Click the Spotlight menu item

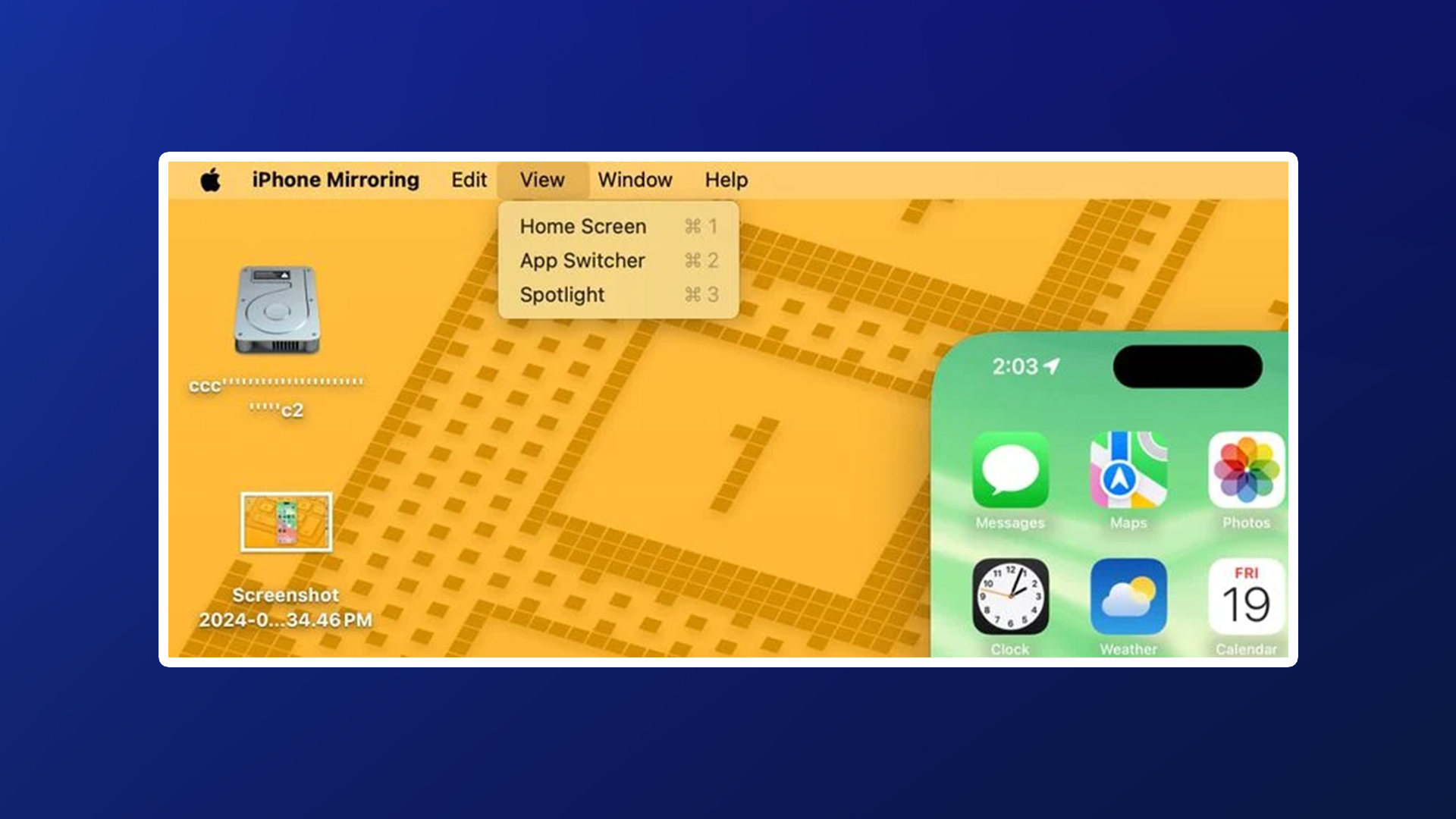coord(562,295)
